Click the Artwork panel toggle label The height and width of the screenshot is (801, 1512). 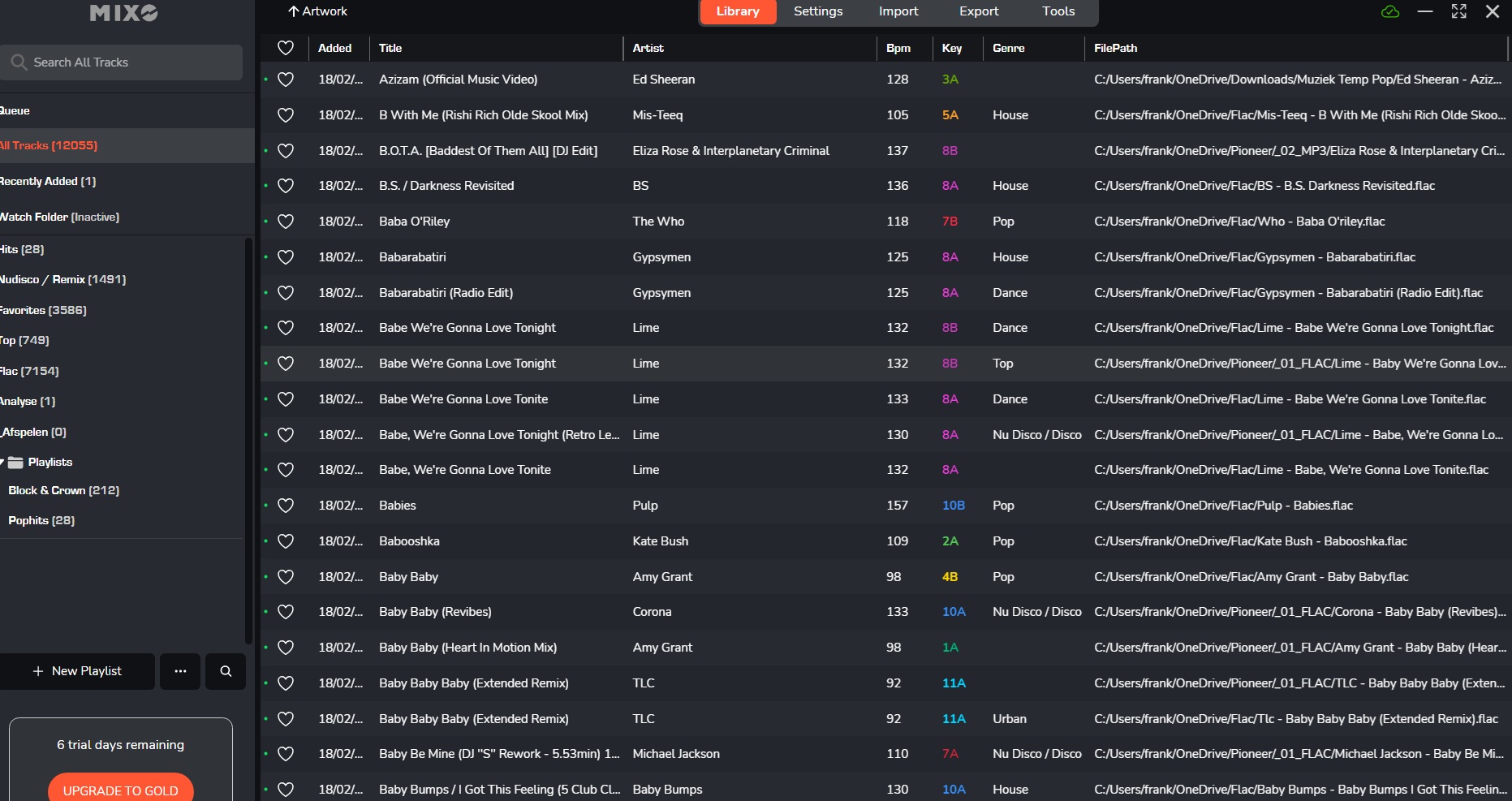(x=325, y=11)
